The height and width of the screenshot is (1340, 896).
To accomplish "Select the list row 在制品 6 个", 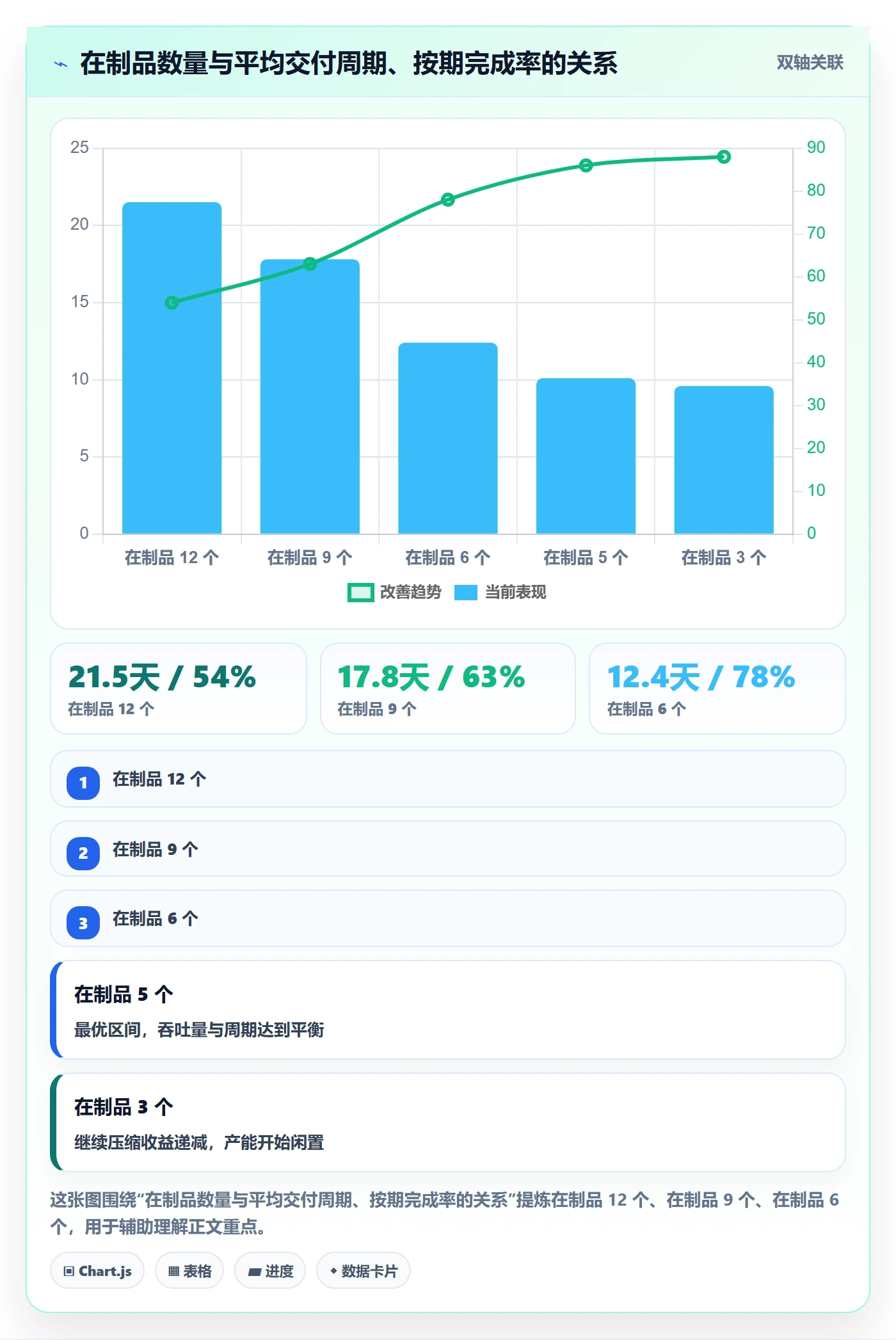I will (448, 919).
